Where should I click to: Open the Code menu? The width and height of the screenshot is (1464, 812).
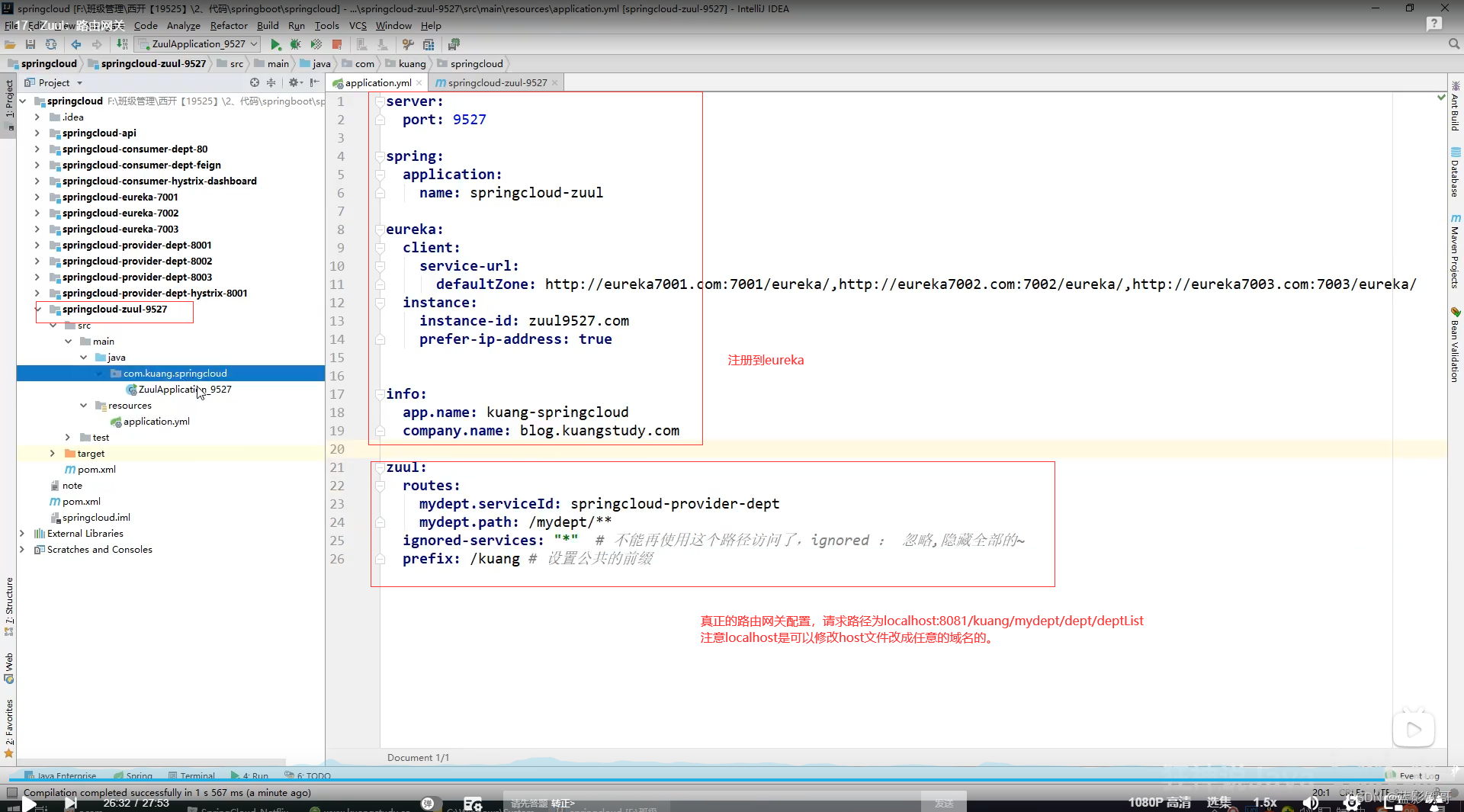coord(146,25)
